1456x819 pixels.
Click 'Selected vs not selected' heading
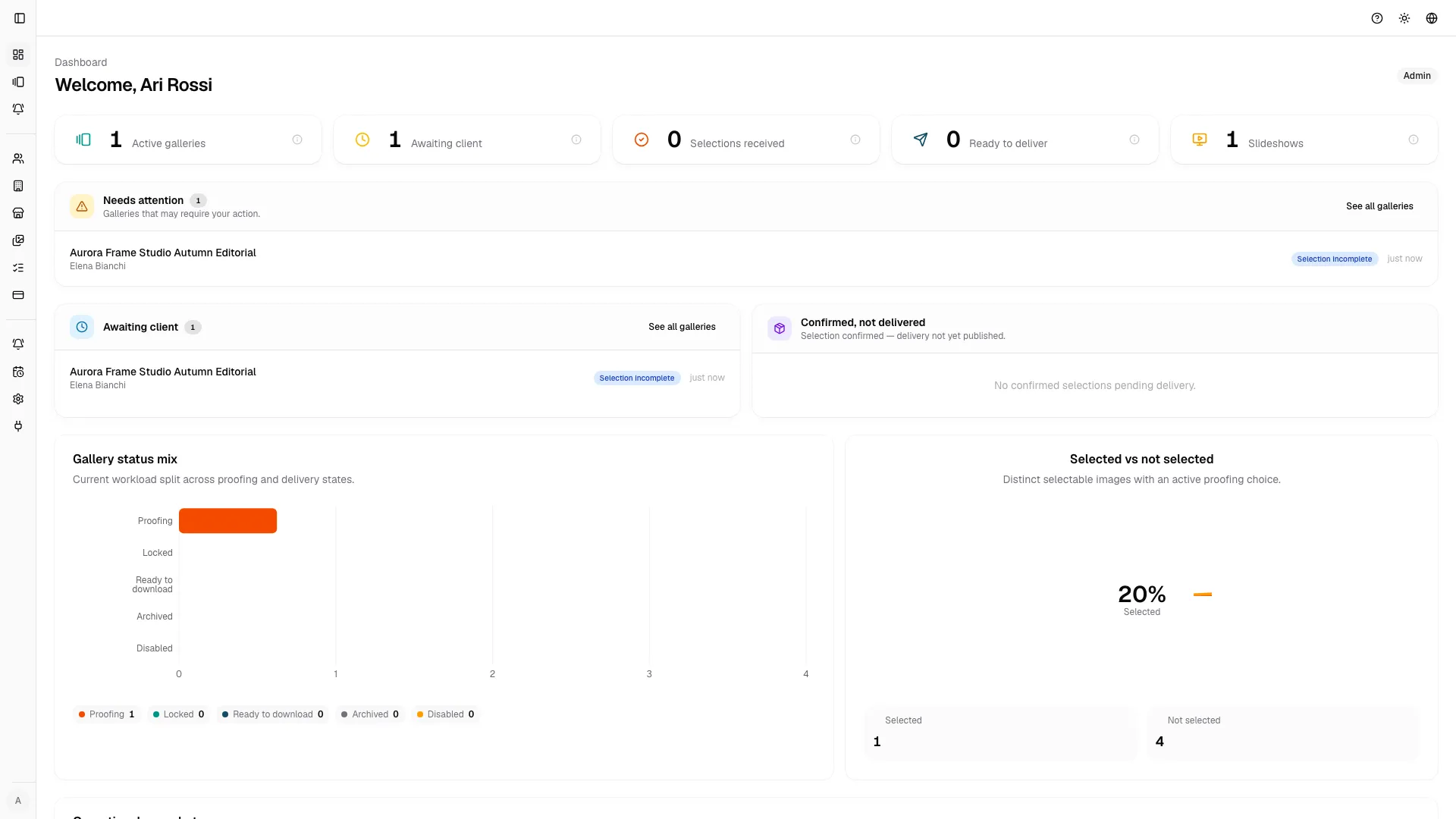pyautogui.click(x=1141, y=460)
